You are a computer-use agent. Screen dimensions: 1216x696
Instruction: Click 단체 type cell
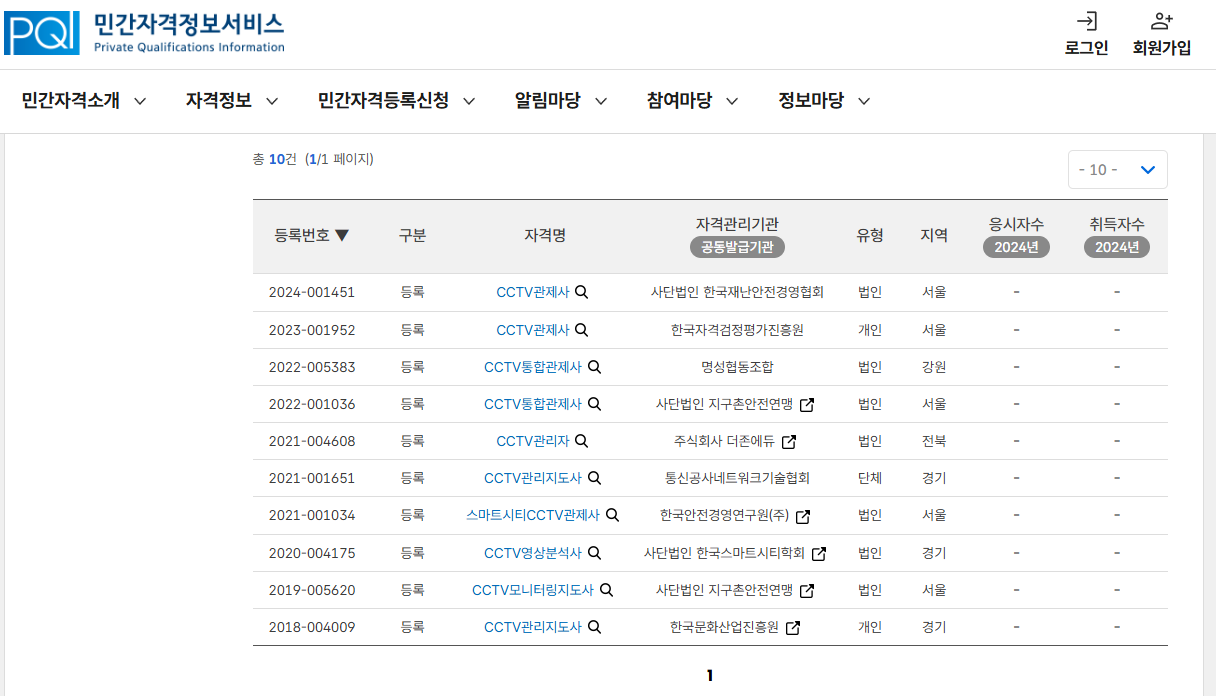click(870, 478)
